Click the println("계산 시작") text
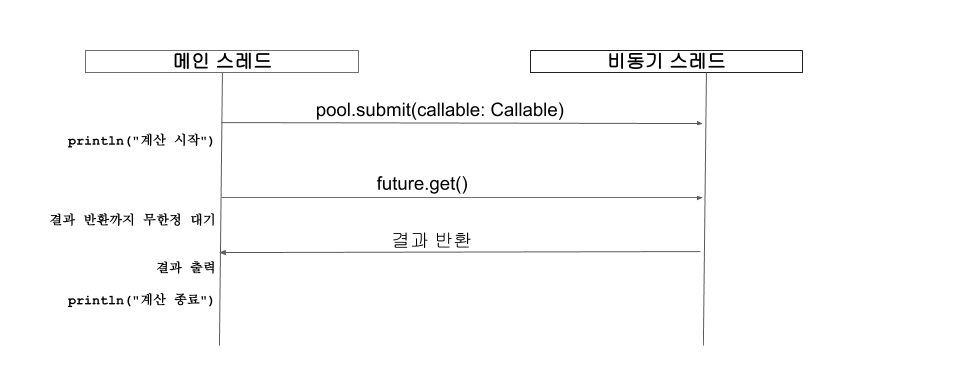The image size is (957, 377). point(140,141)
